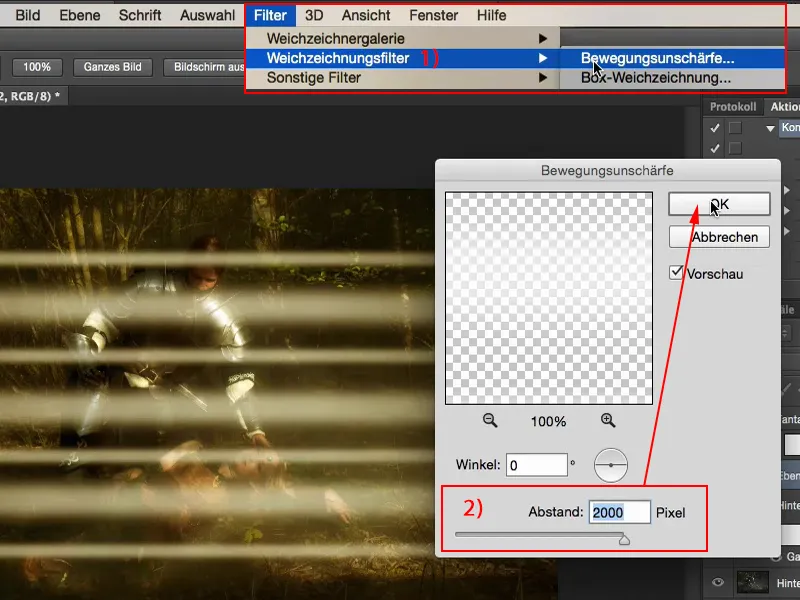Zoom in the dialog preview

coord(608,420)
